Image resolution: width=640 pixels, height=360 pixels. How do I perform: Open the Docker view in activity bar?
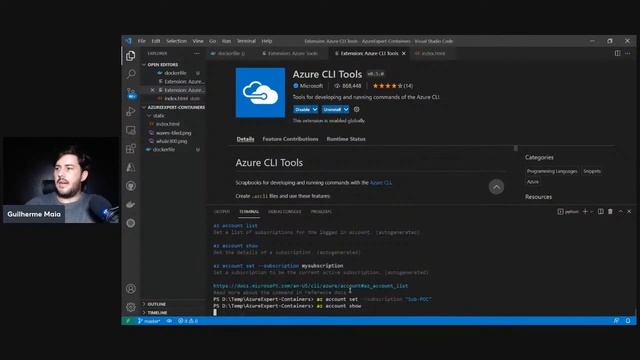131,204
